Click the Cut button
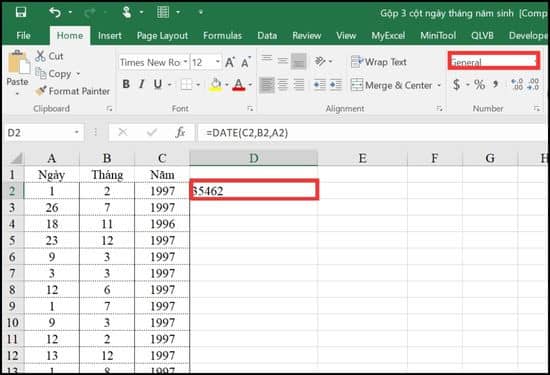The width and height of the screenshot is (550, 375). 49,56
